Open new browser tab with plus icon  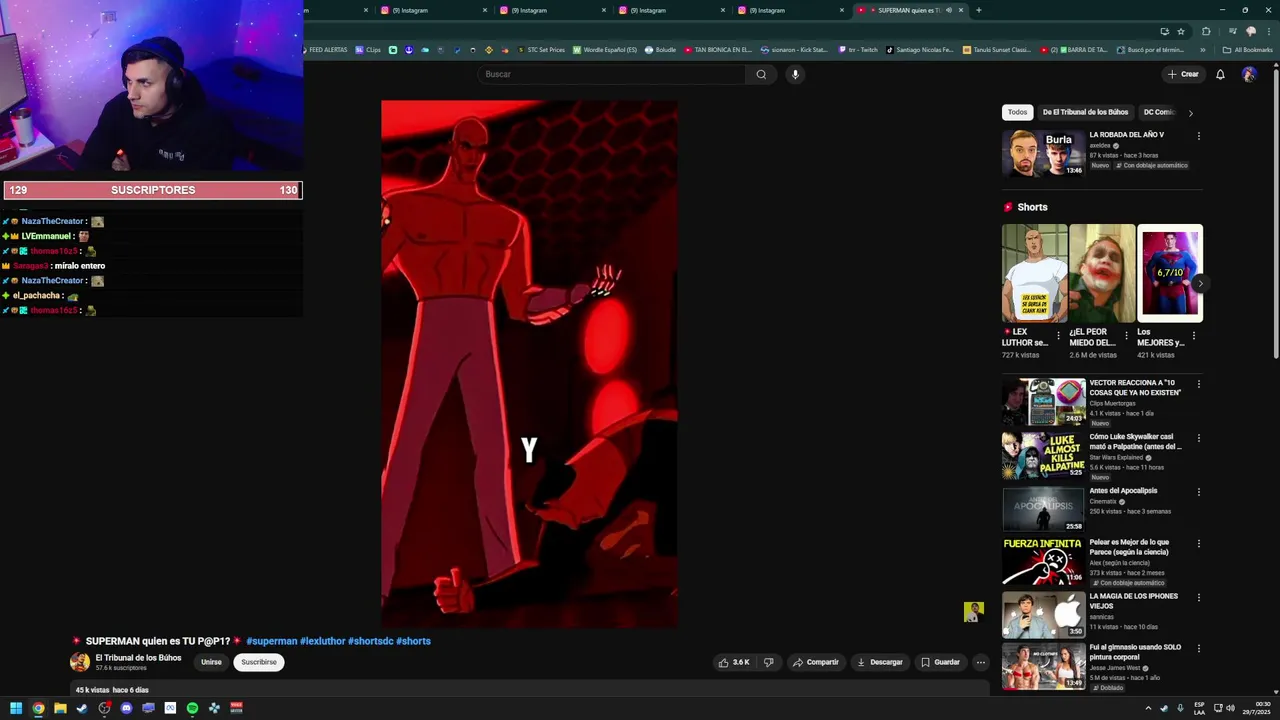(978, 10)
